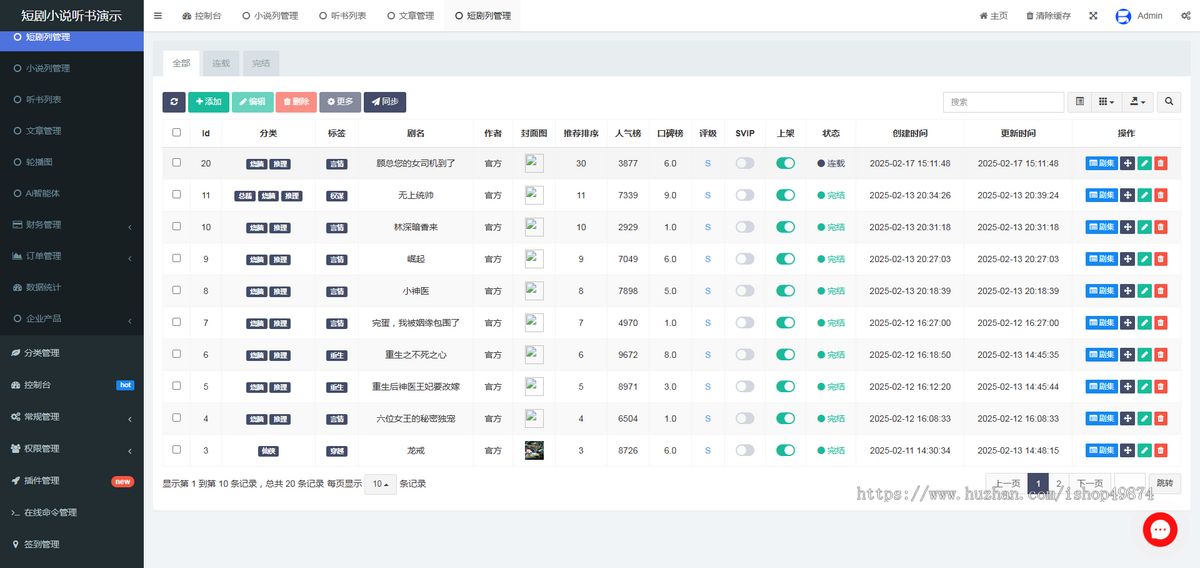Expand 财务管理 sidebar menu
Viewport: 1200px width, 568px height.
[72, 225]
